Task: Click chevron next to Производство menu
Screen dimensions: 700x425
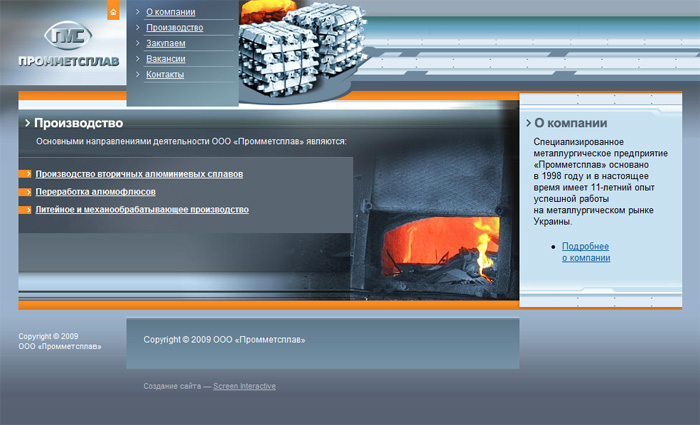Action: click(x=138, y=27)
